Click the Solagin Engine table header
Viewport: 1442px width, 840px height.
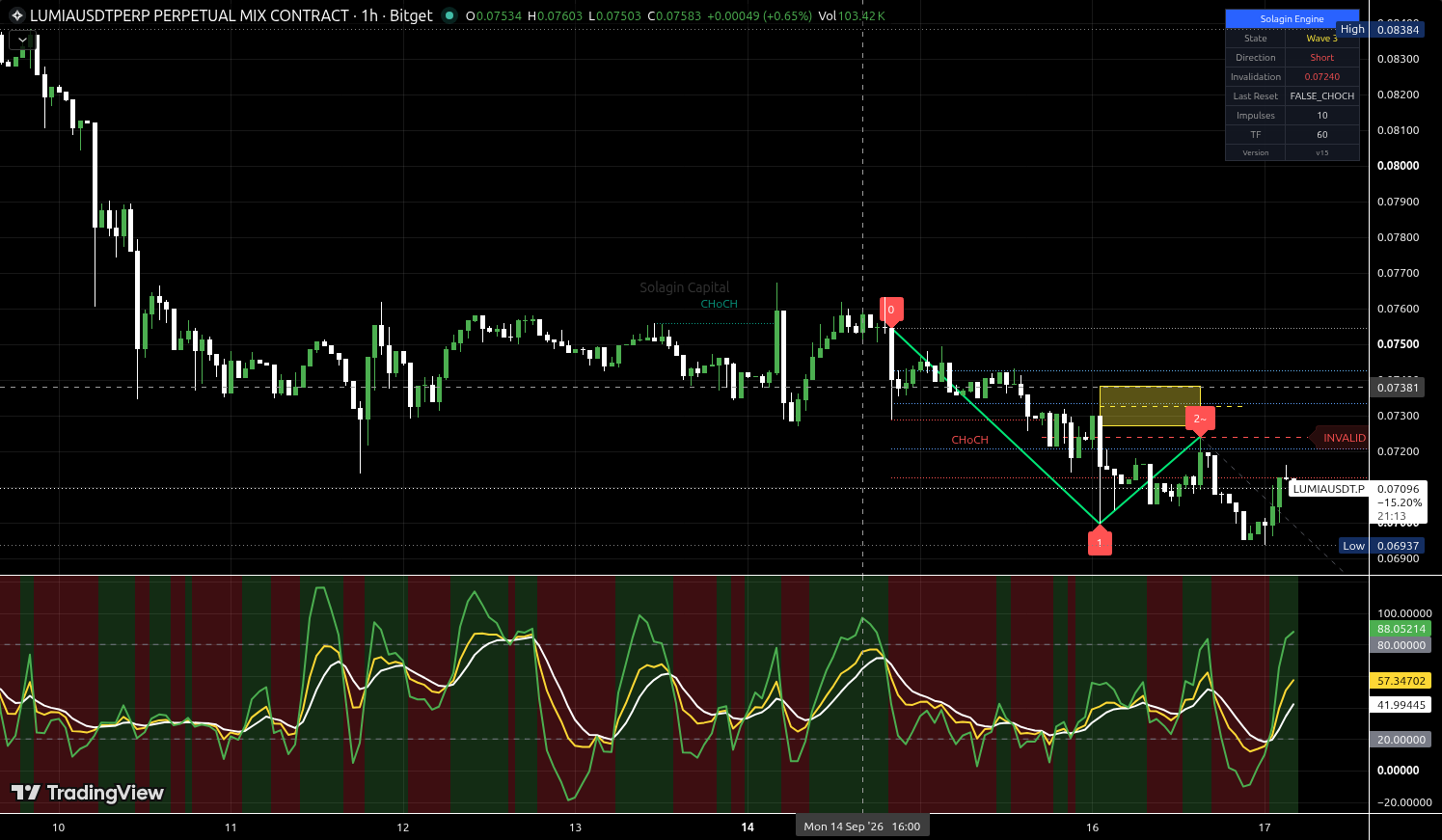pos(1292,18)
